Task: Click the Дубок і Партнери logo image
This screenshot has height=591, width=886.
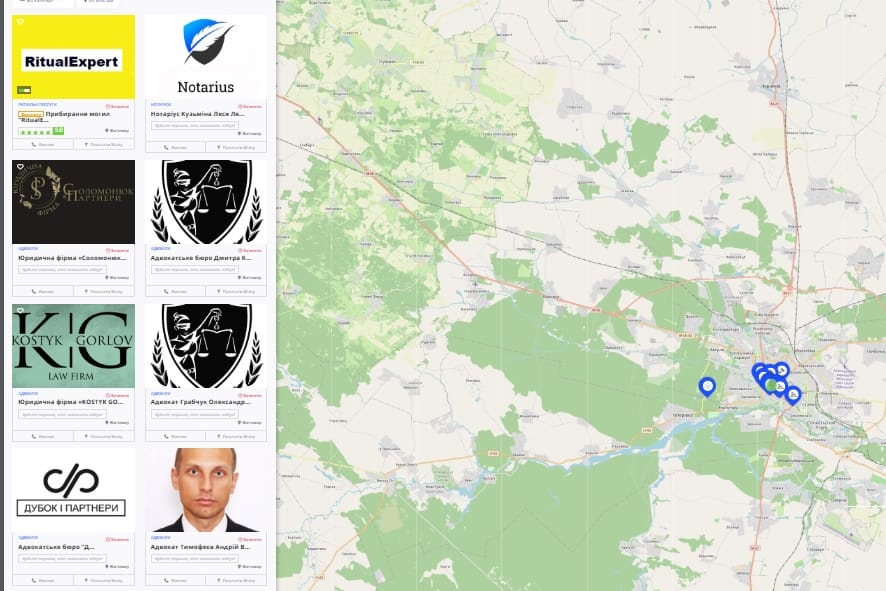Action: [71, 489]
